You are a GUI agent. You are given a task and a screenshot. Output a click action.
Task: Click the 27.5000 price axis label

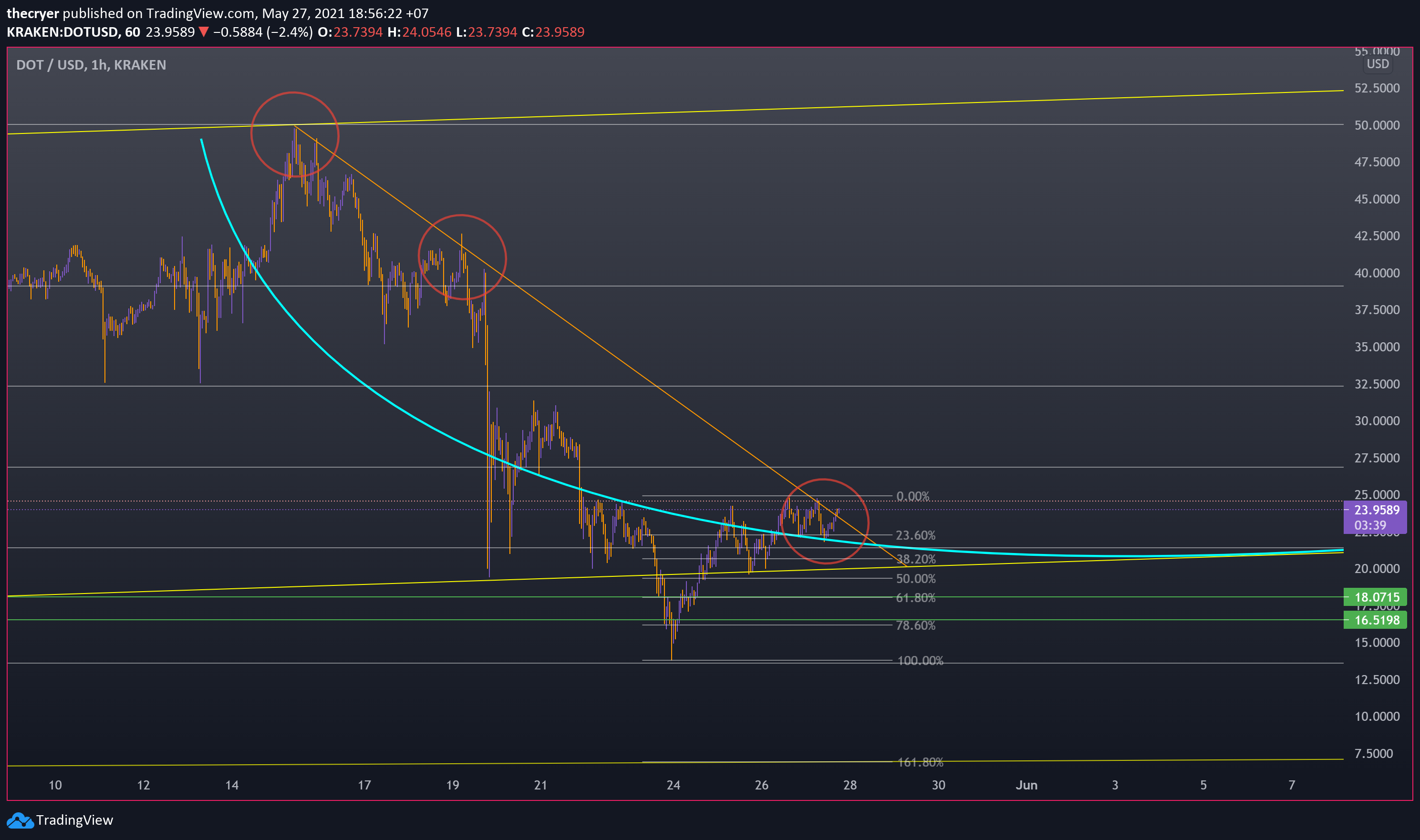coord(1377,458)
